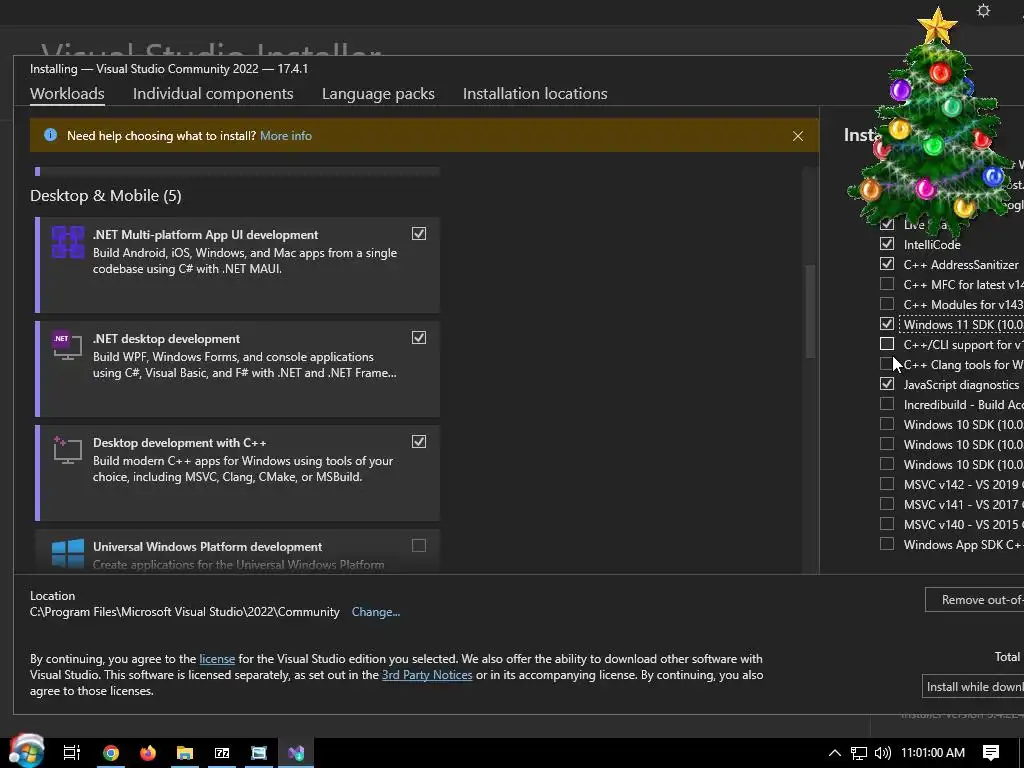Close the 'Need help choosing' banner

[797, 136]
